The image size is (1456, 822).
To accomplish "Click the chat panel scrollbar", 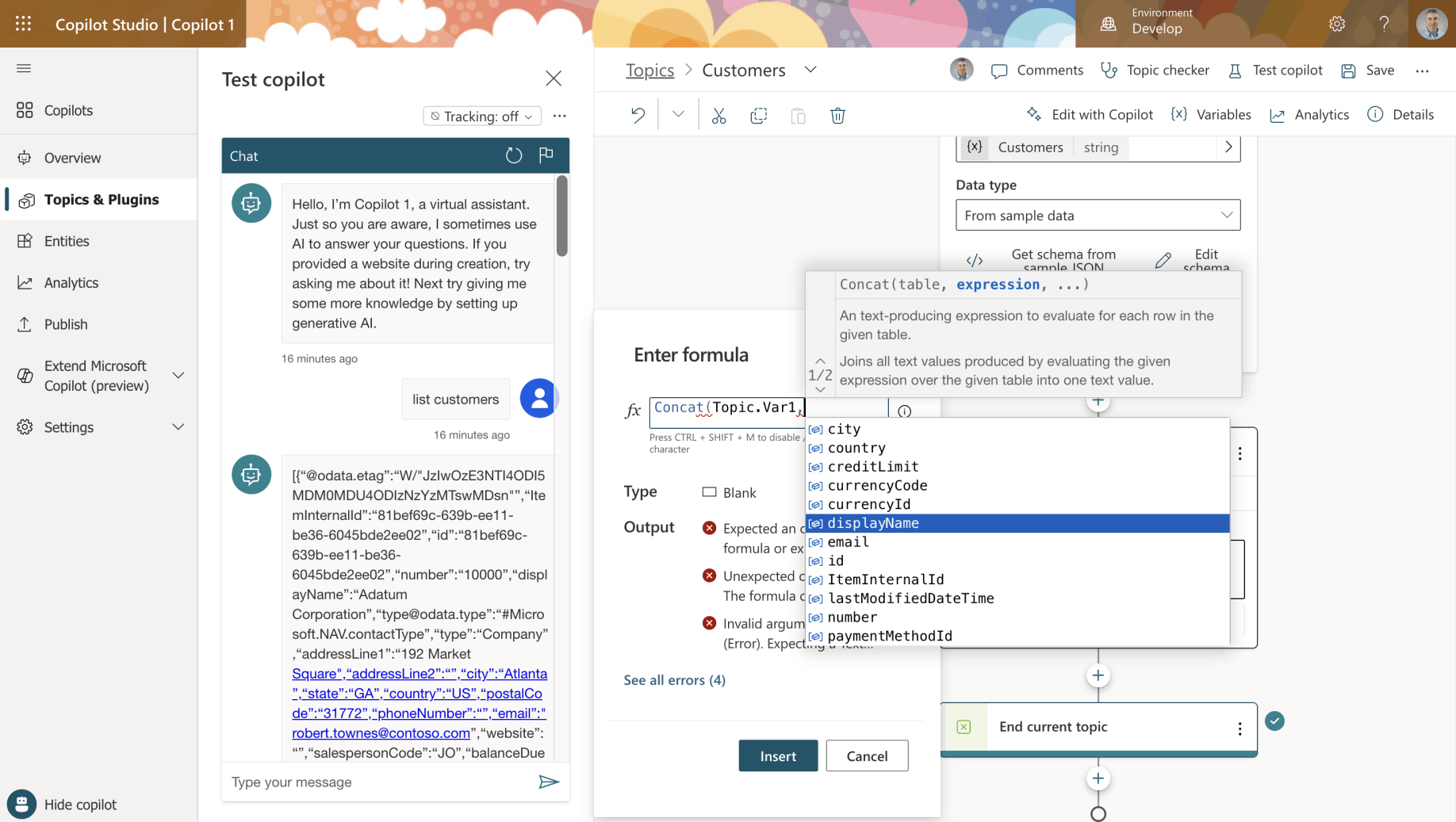I will pyautogui.click(x=562, y=216).
